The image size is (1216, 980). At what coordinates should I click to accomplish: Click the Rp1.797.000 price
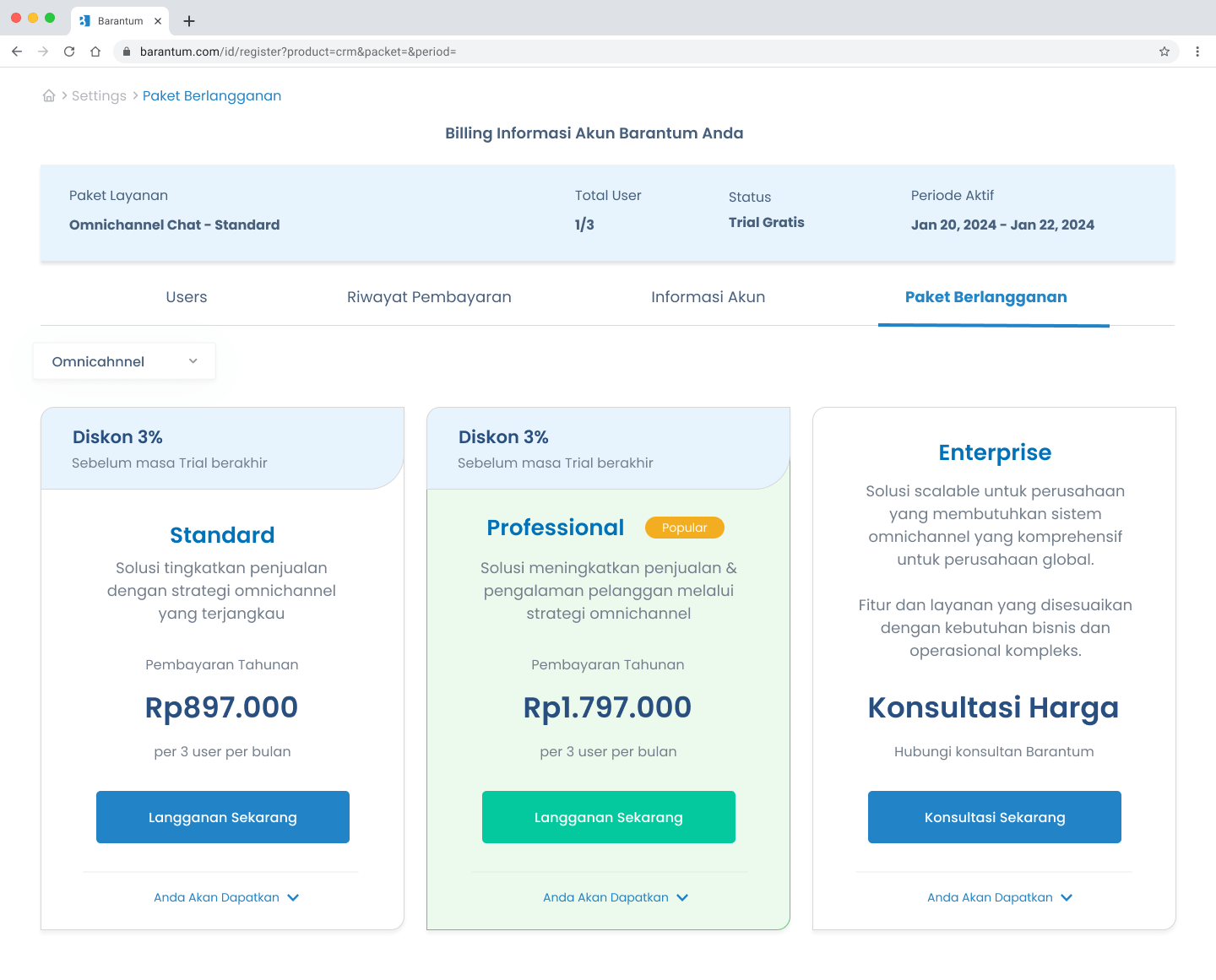608,707
